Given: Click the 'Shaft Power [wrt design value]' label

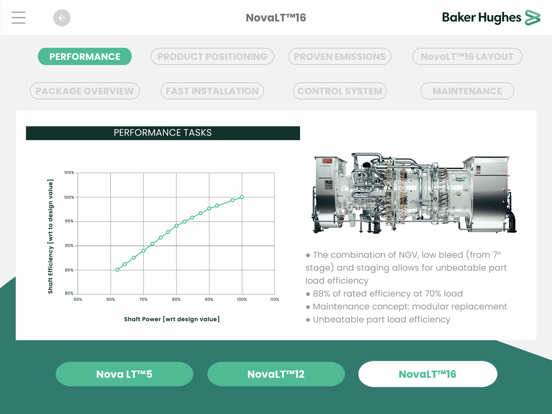Looking at the screenshot, I should [172, 319].
